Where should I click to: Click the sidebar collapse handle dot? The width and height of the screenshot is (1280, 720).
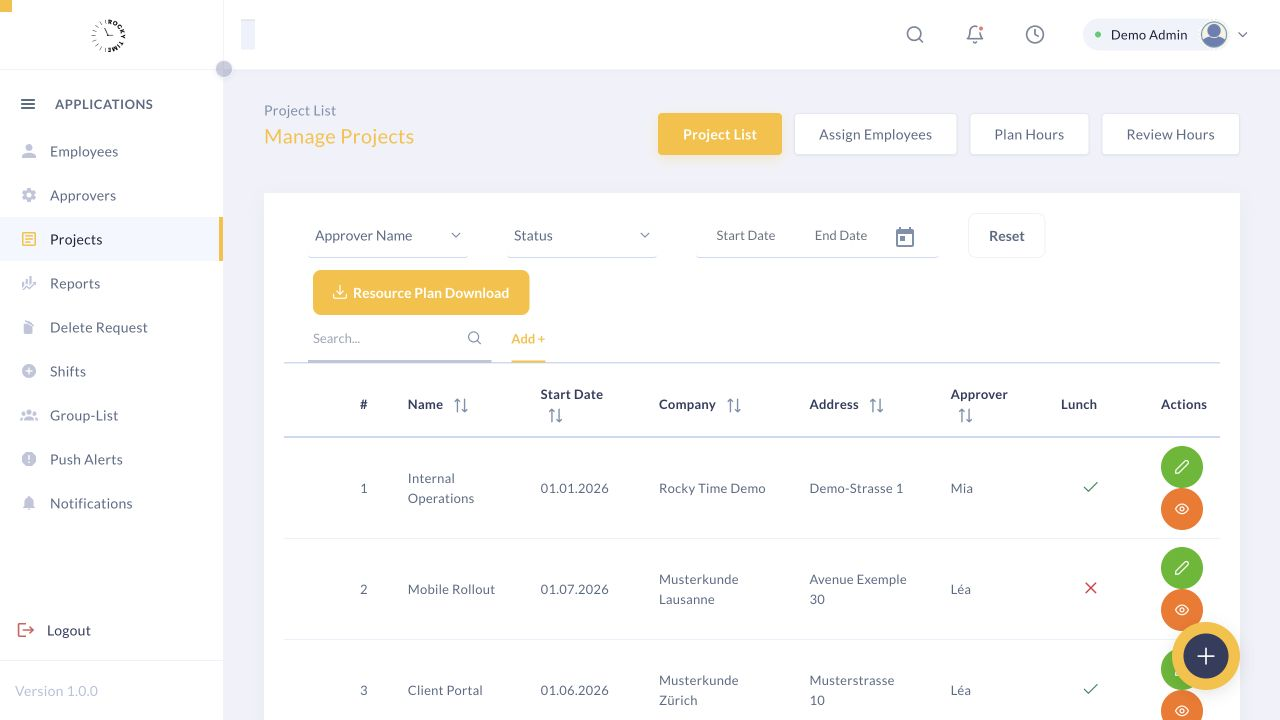pyautogui.click(x=224, y=69)
